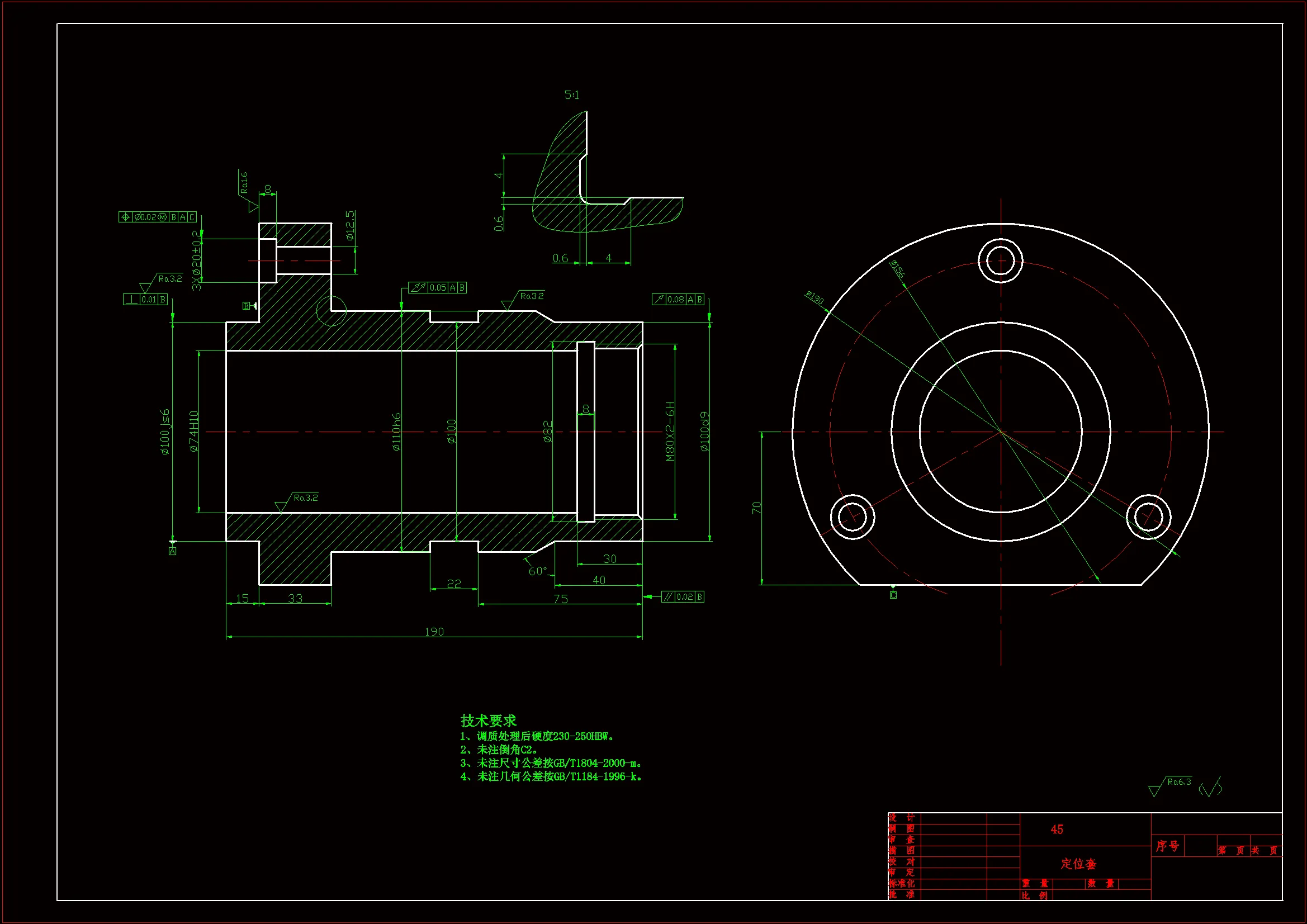Select the perpendicularity tolerance frame 0.01 B

point(146,300)
